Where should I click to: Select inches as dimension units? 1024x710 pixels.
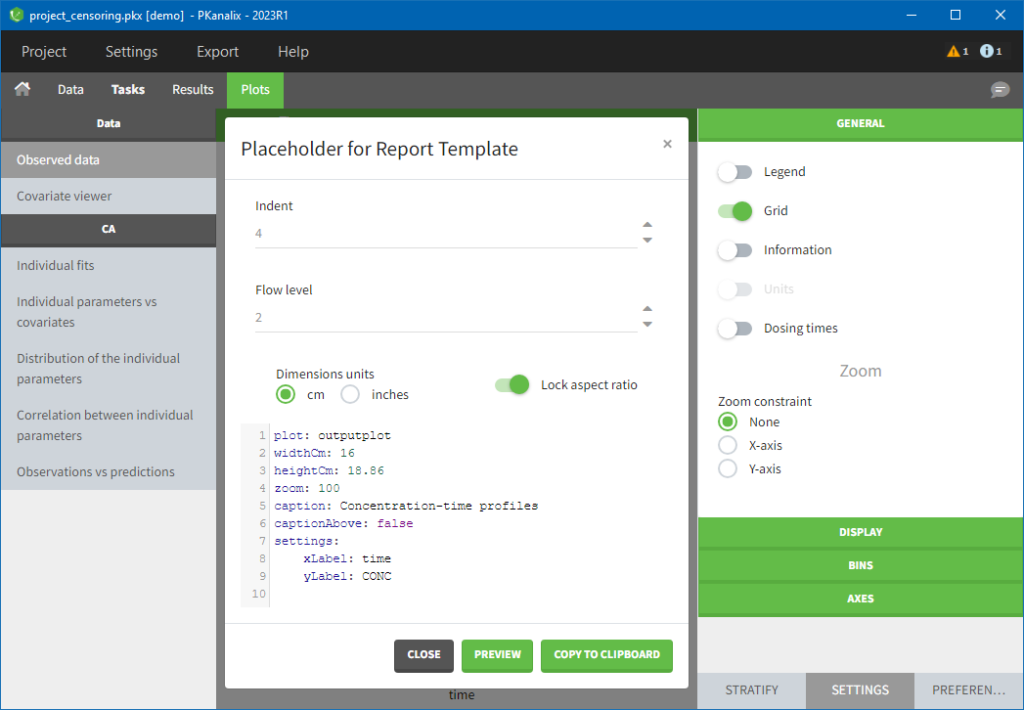coord(350,394)
